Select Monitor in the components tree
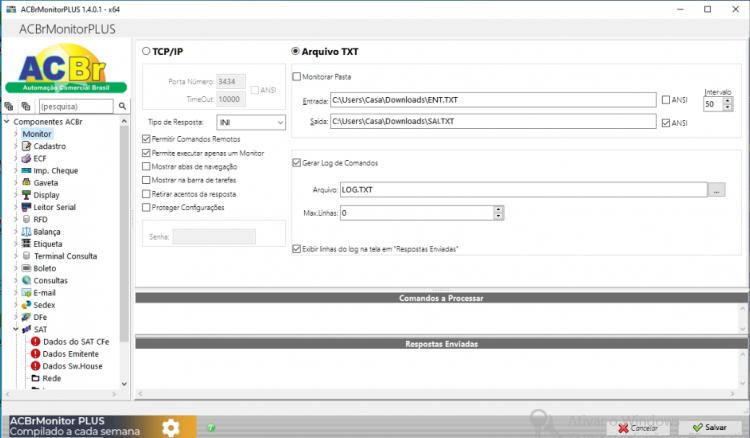Image resolution: width=750 pixels, height=438 pixels. click(37, 134)
